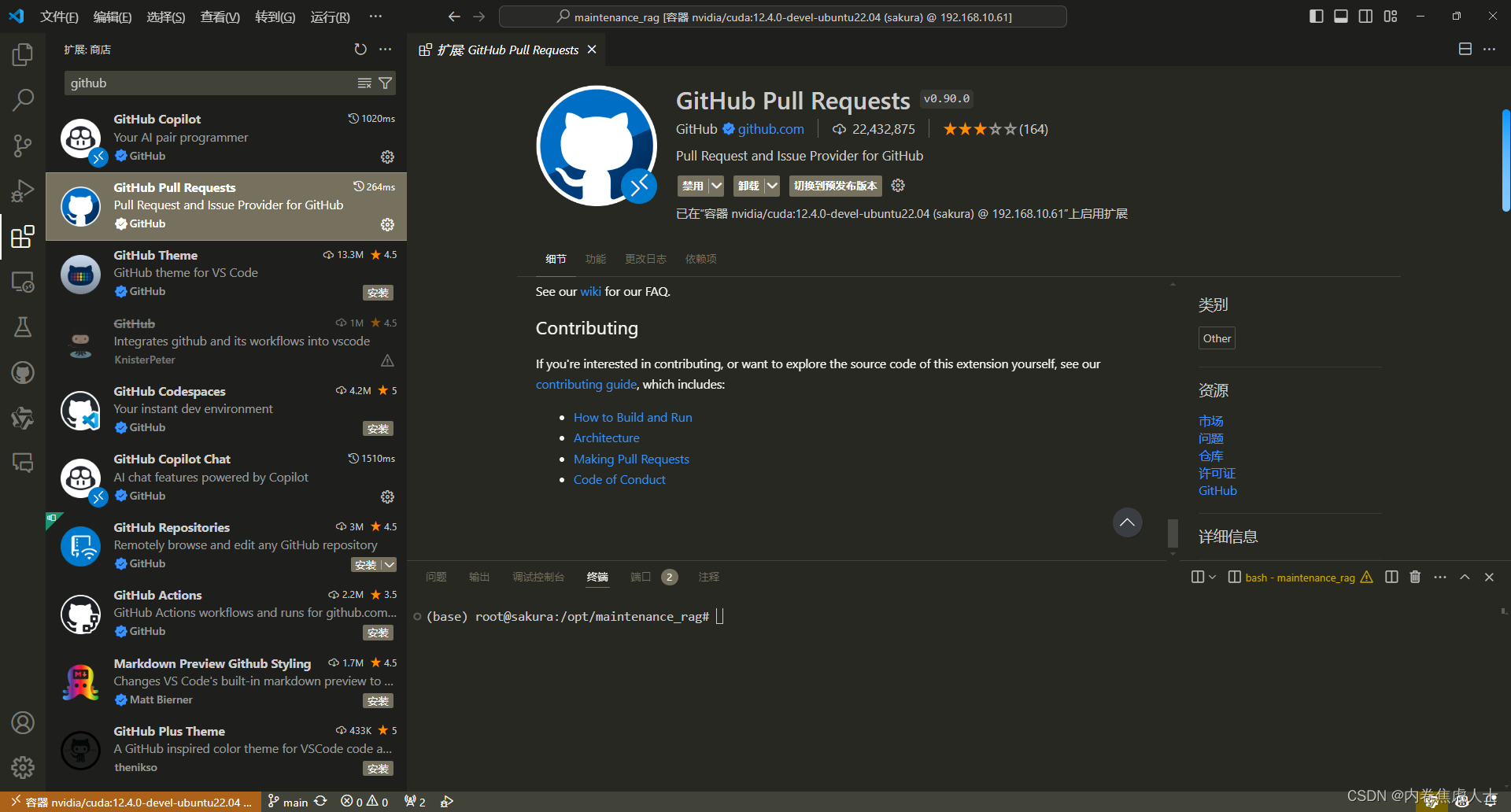Screen dimensions: 1511x812
Task: Toggle panel visibility in title bar
Action: point(1341,17)
